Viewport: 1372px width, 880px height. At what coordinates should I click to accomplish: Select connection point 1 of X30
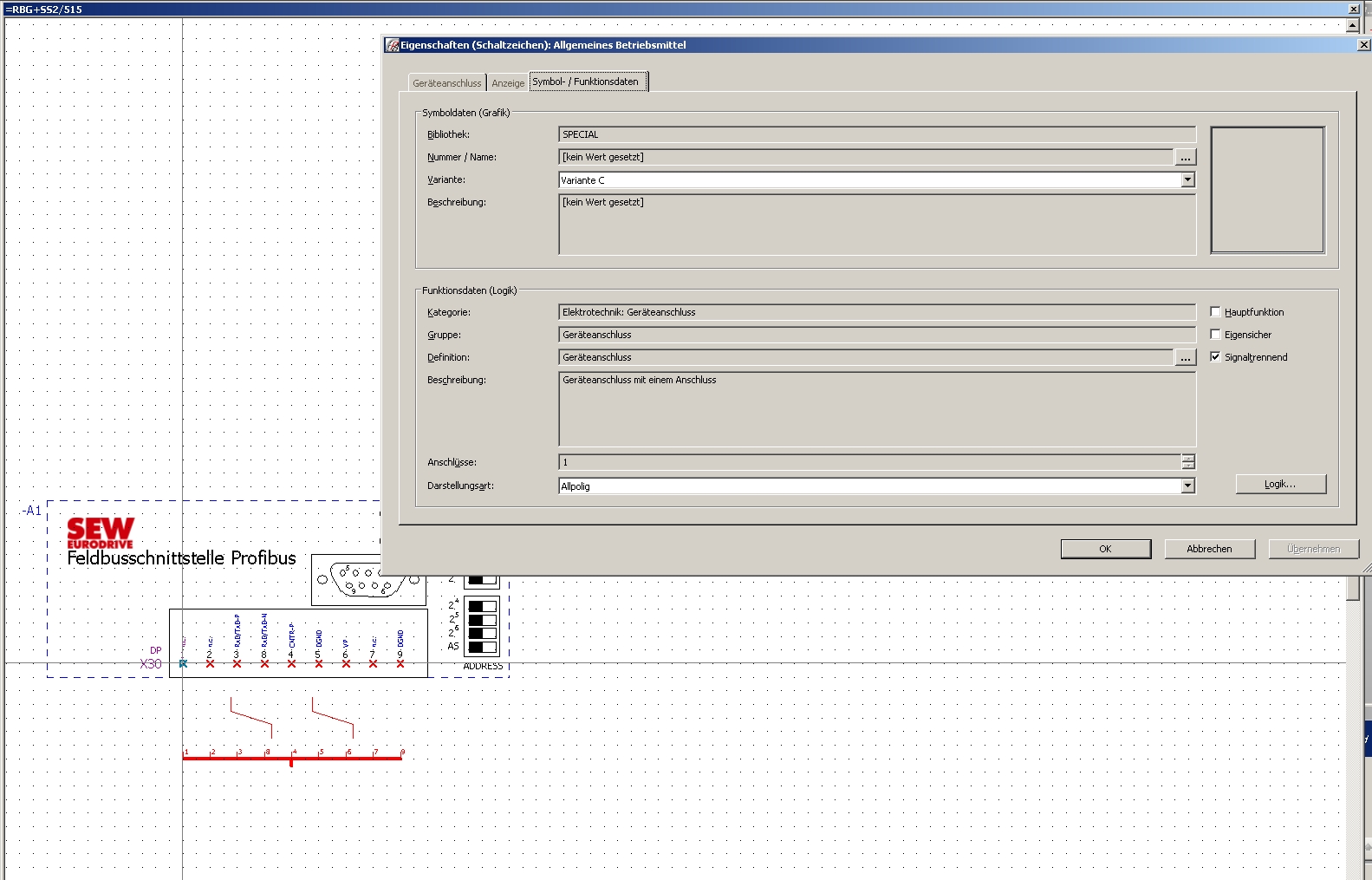[183, 663]
